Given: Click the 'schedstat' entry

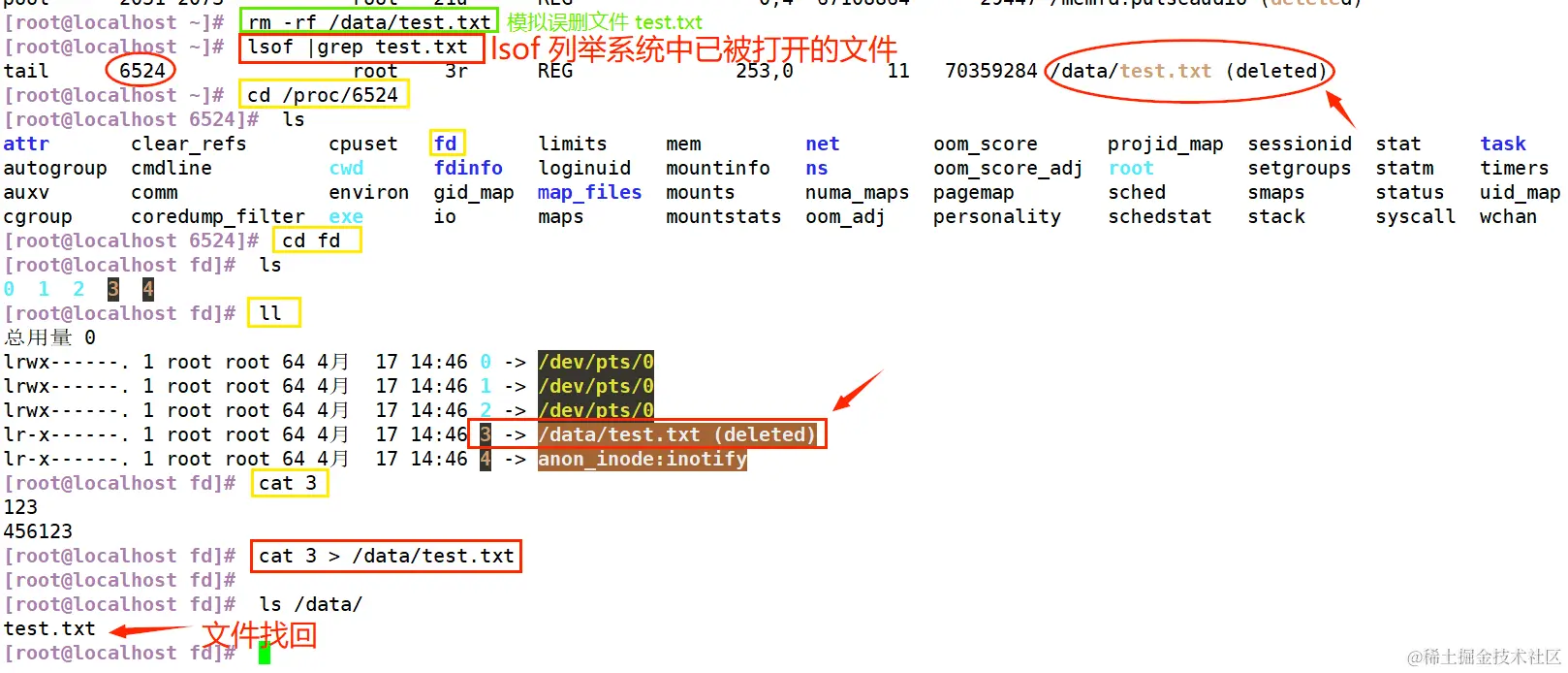Looking at the screenshot, I should pyautogui.click(x=1160, y=216).
